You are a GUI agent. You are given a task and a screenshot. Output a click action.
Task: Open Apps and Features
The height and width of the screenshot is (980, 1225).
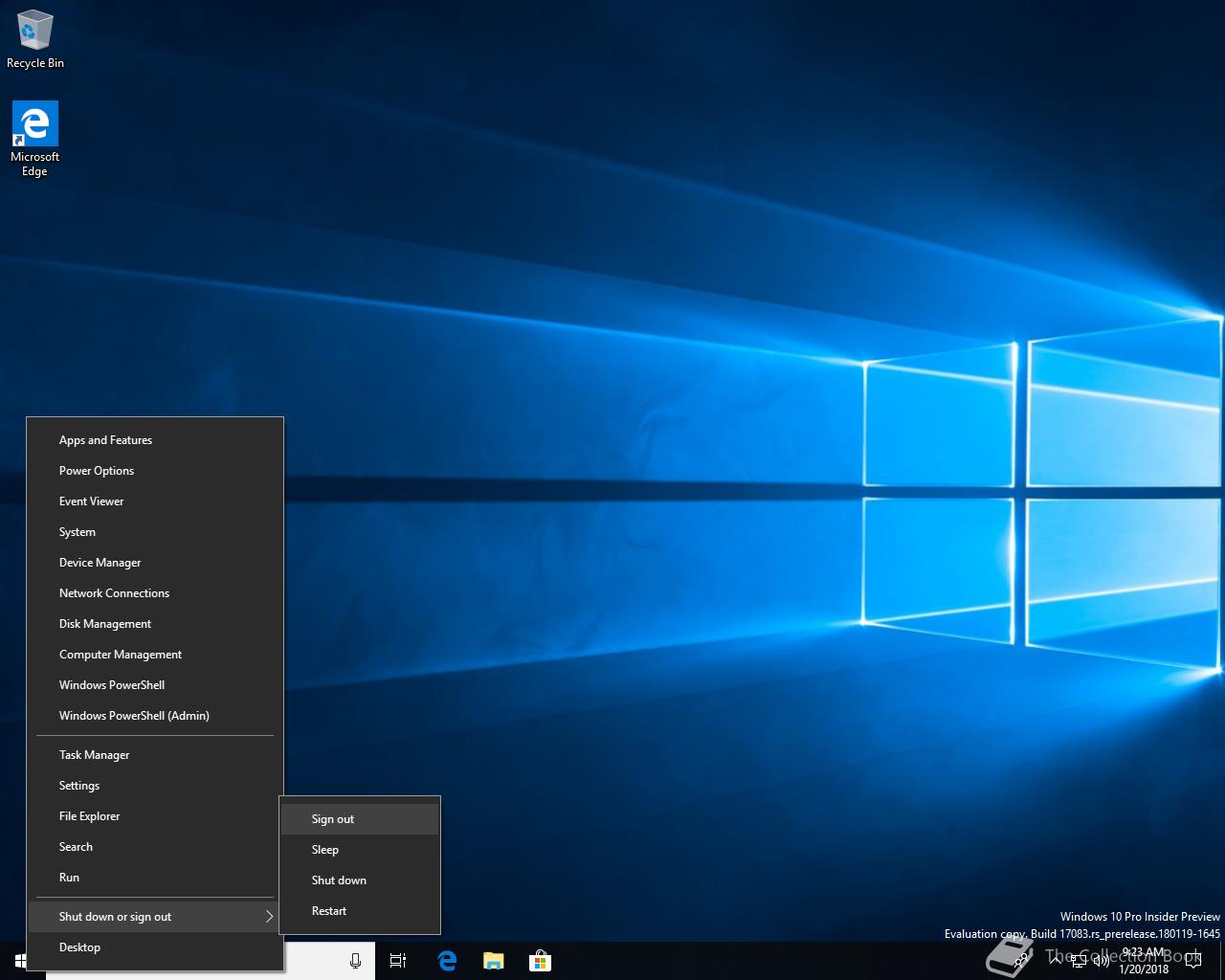[x=105, y=440]
